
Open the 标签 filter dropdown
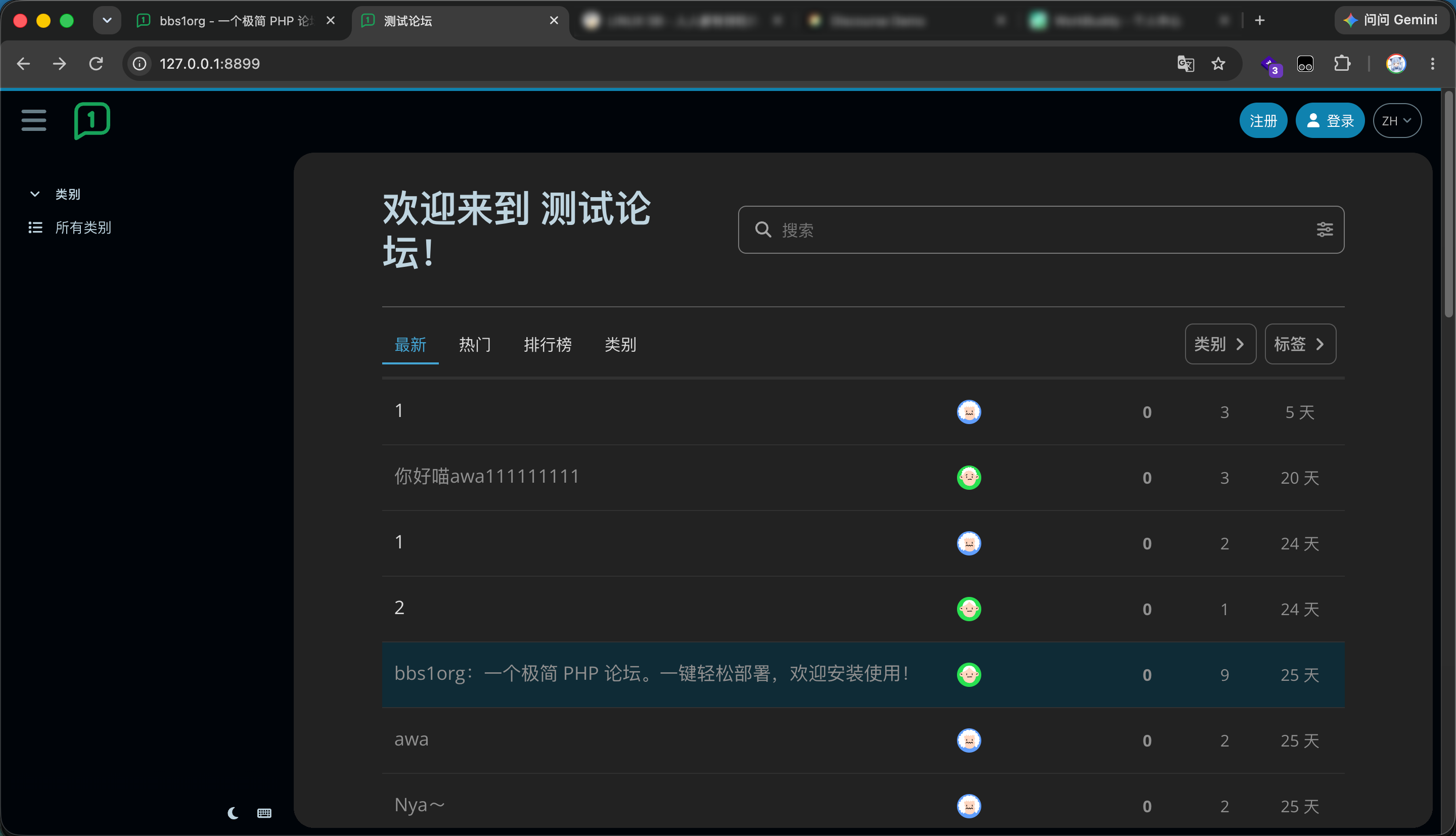[1300, 344]
